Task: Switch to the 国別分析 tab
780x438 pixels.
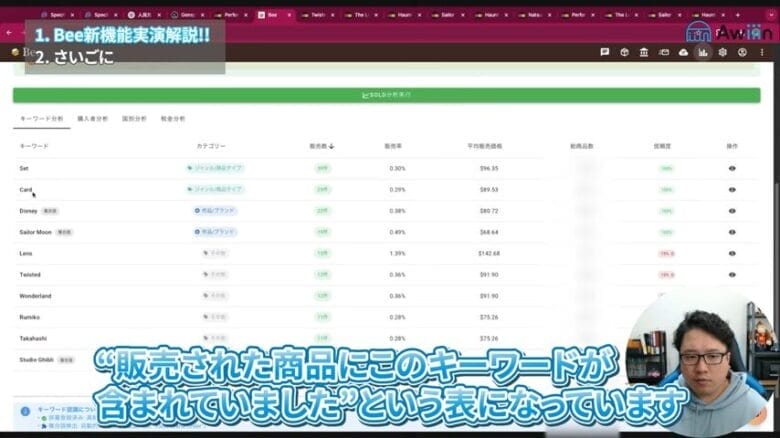Action: tap(134, 119)
